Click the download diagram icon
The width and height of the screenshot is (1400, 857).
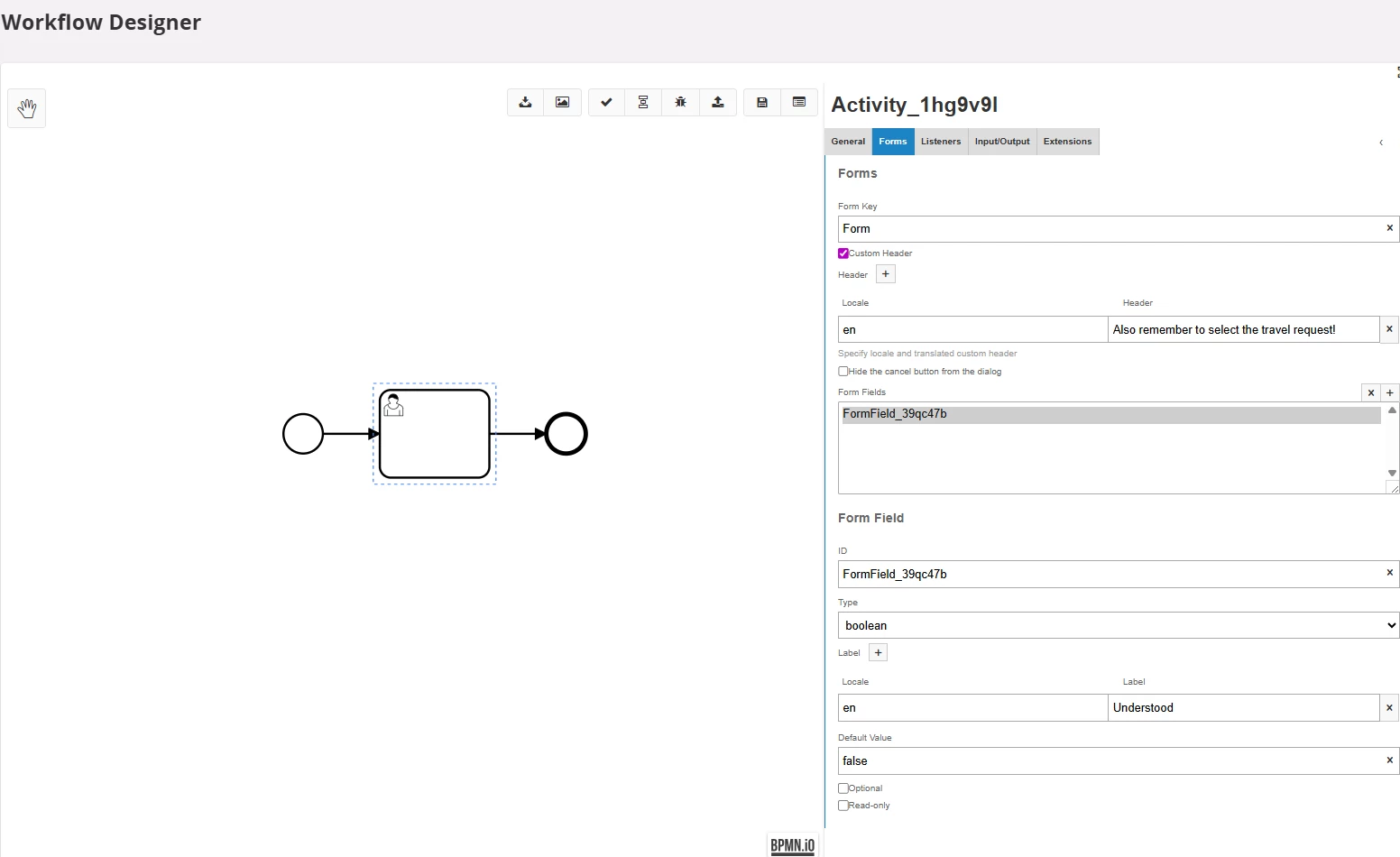[525, 102]
